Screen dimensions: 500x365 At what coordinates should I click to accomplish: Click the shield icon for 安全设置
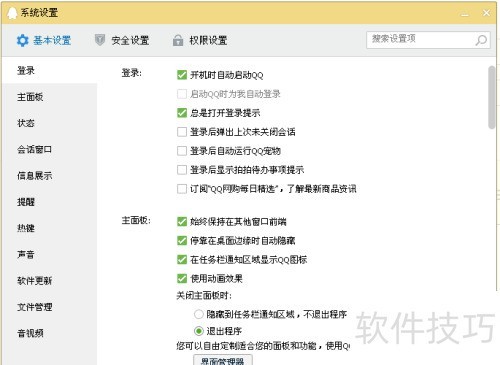pos(100,40)
